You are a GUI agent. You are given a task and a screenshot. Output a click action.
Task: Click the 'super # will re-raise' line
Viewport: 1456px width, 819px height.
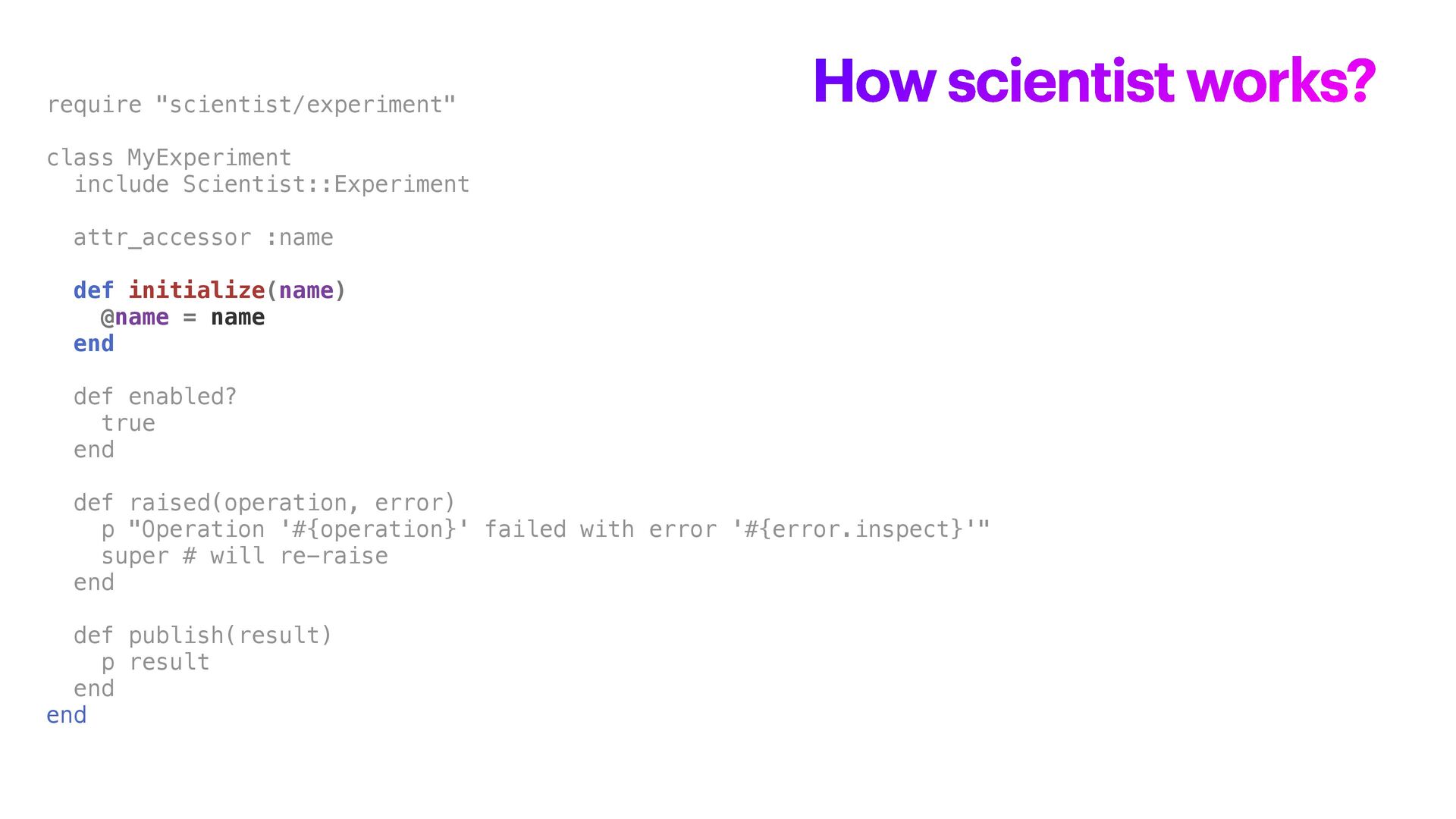pyautogui.click(x=244, y=556)
